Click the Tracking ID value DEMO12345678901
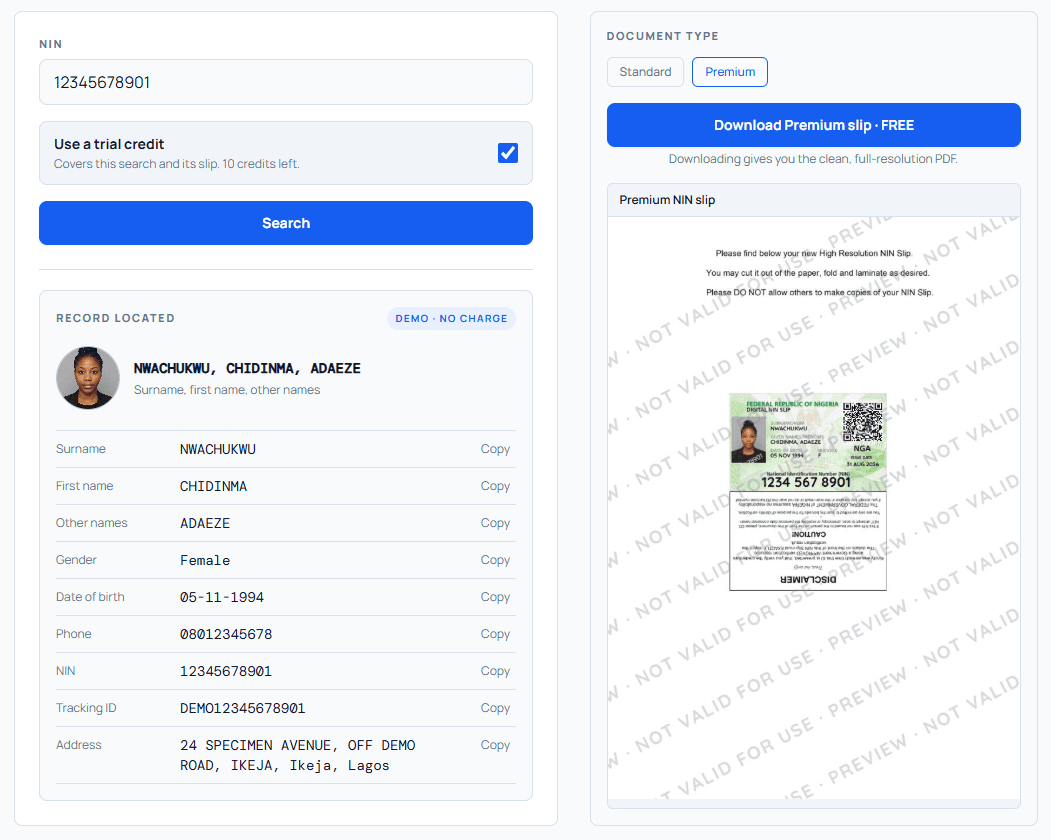This screenshot has width=1051, height=840. [x=243, y=708]
